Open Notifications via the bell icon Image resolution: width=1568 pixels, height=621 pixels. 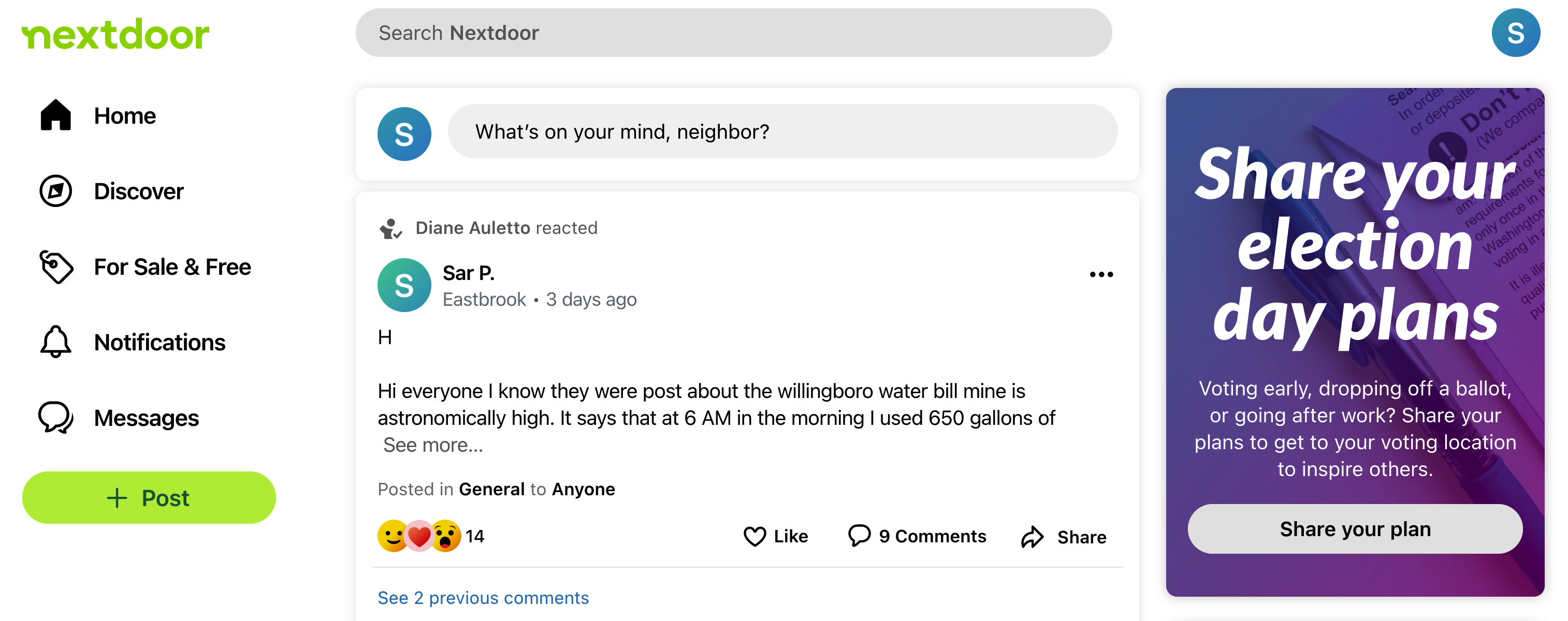point(56,342)
